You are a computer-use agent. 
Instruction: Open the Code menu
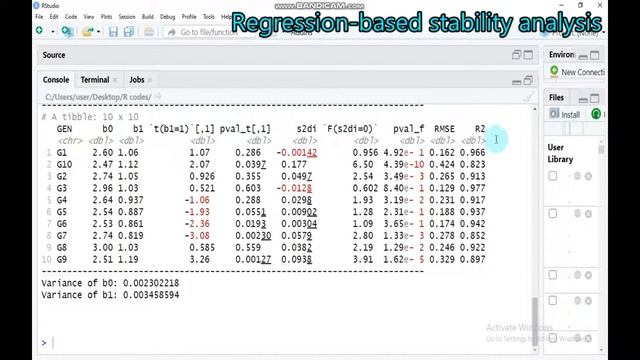point(71,17)
